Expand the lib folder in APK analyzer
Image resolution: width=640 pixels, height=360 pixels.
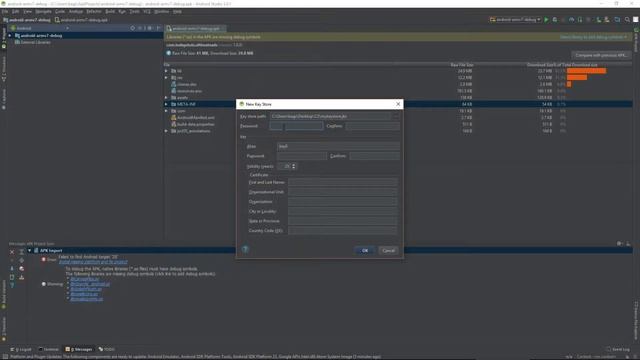click(166, 71)
